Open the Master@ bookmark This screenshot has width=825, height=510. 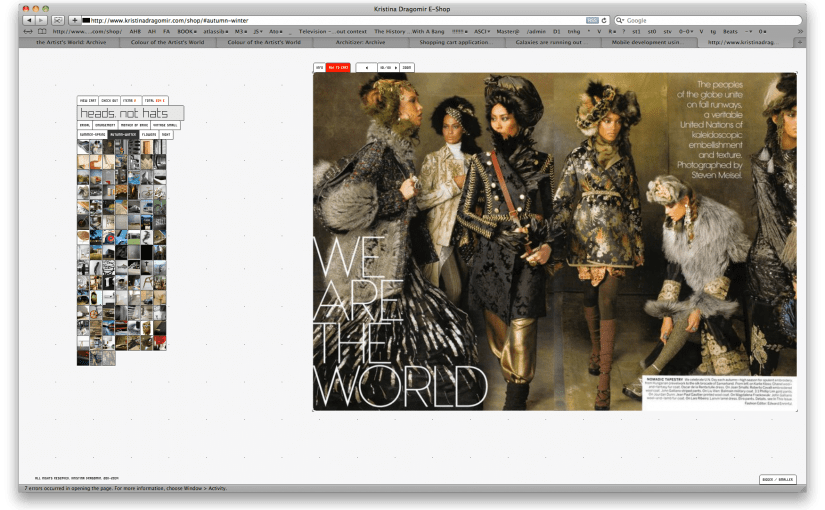pyautogui.click(x=508, y=32)
